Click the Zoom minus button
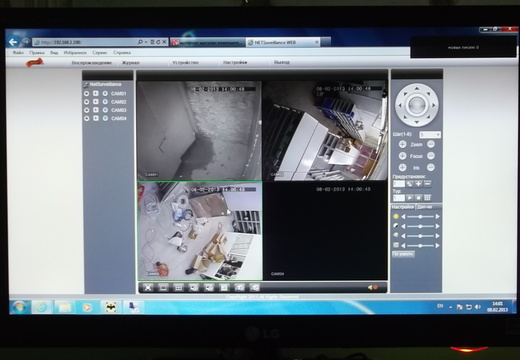 [x=431, y=144]
